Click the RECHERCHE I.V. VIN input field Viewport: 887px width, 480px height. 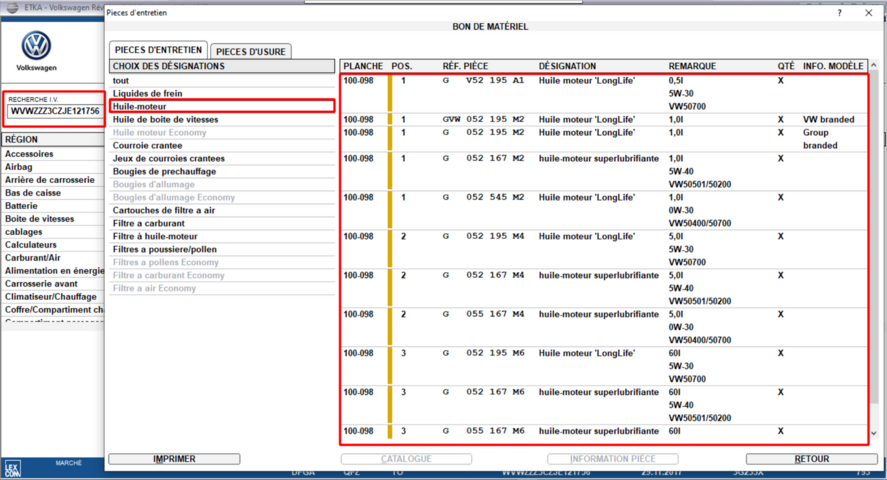(x=55, y=111)
